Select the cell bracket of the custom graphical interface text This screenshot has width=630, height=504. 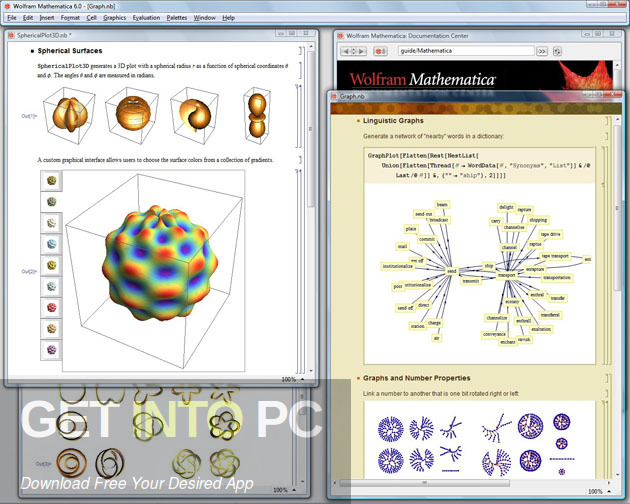(301, 160)
